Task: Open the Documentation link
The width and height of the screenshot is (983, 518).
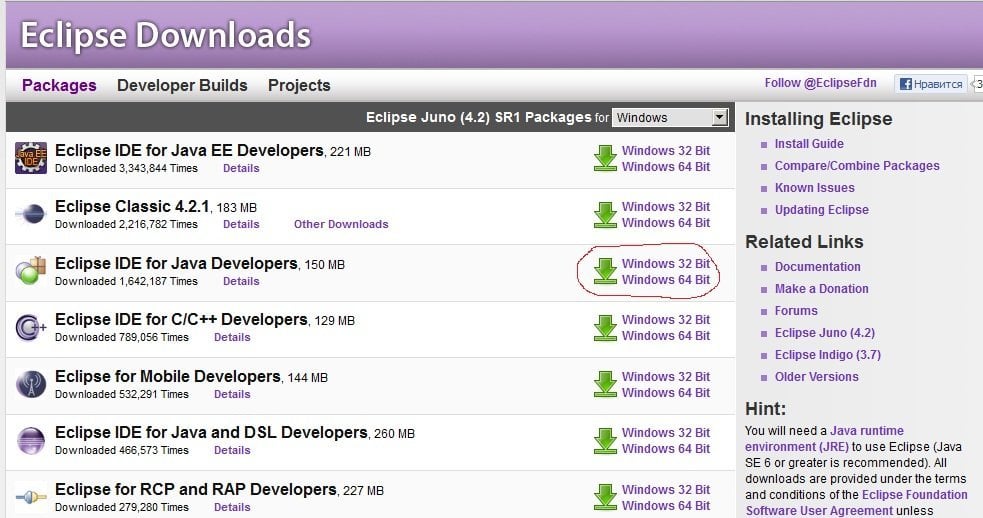Action: (817, 267)
